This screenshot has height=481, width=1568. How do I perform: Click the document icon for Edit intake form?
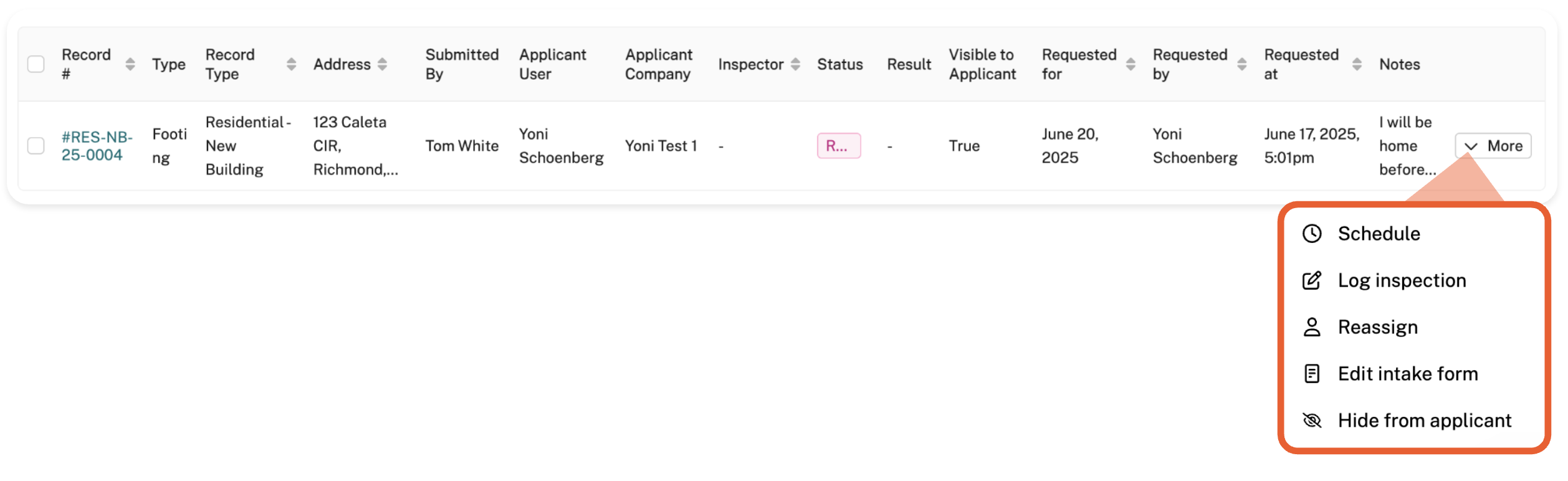point(1312,374)
